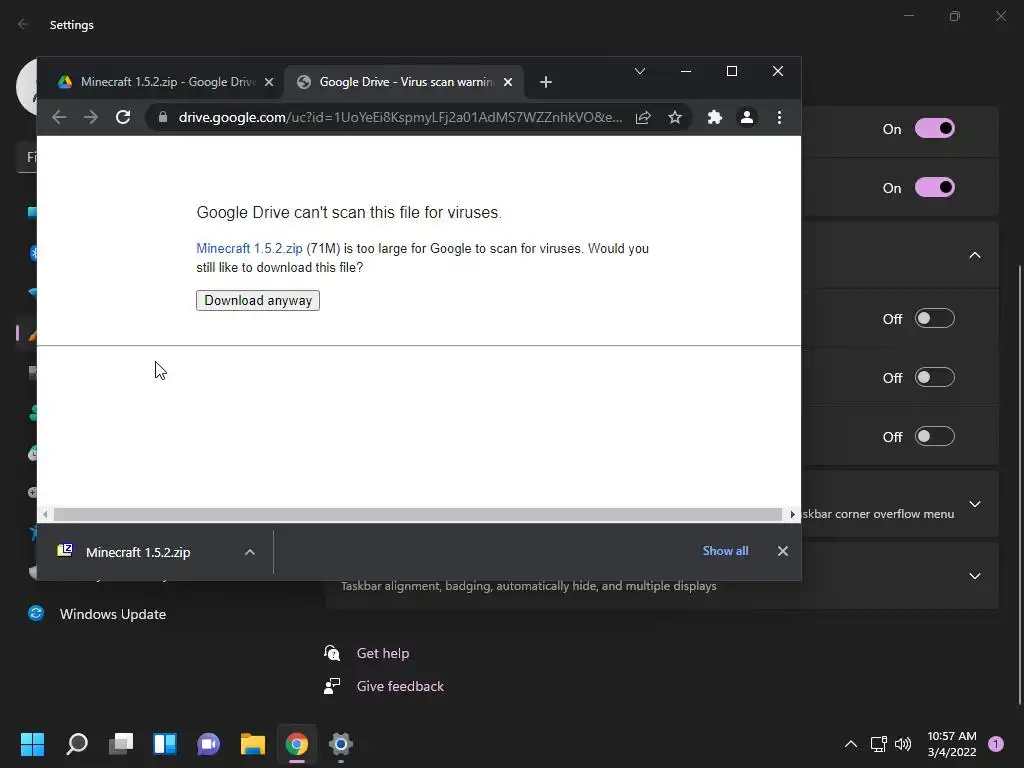1024x768 pixels.
Task: Open the Chrome three-dot menu
Action: tap(779, 118)
